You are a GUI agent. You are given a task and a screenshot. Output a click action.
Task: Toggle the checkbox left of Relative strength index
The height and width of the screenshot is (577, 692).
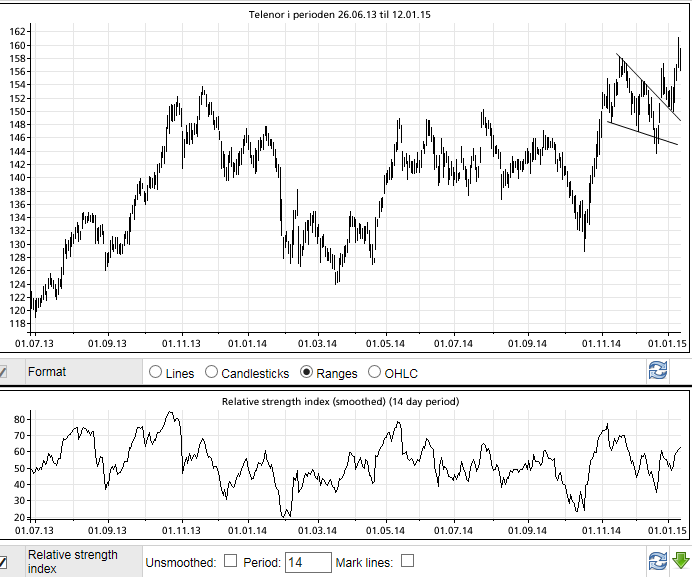4,562
